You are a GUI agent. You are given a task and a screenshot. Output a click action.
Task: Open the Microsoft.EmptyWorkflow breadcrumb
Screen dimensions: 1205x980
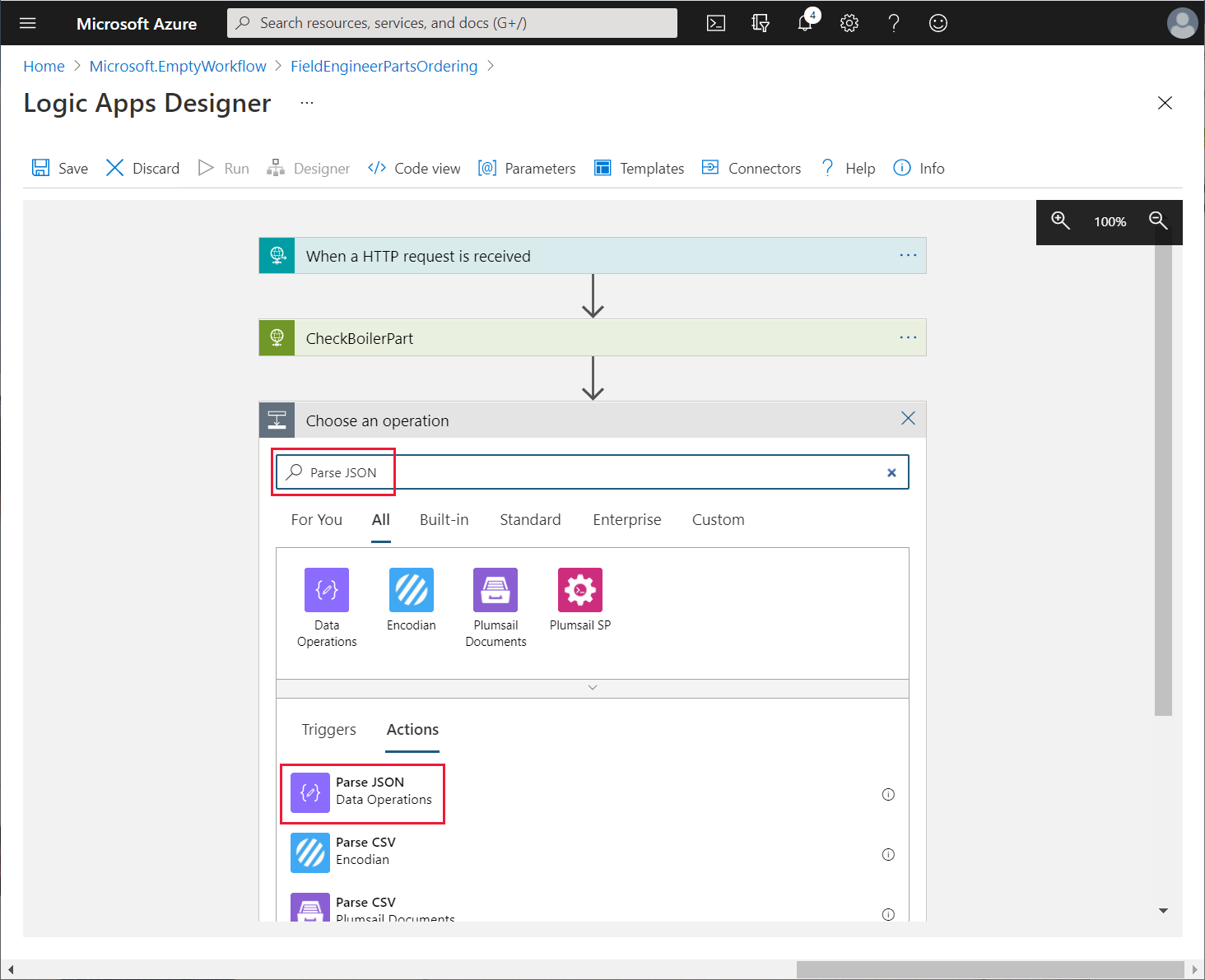tap(178, 66)
